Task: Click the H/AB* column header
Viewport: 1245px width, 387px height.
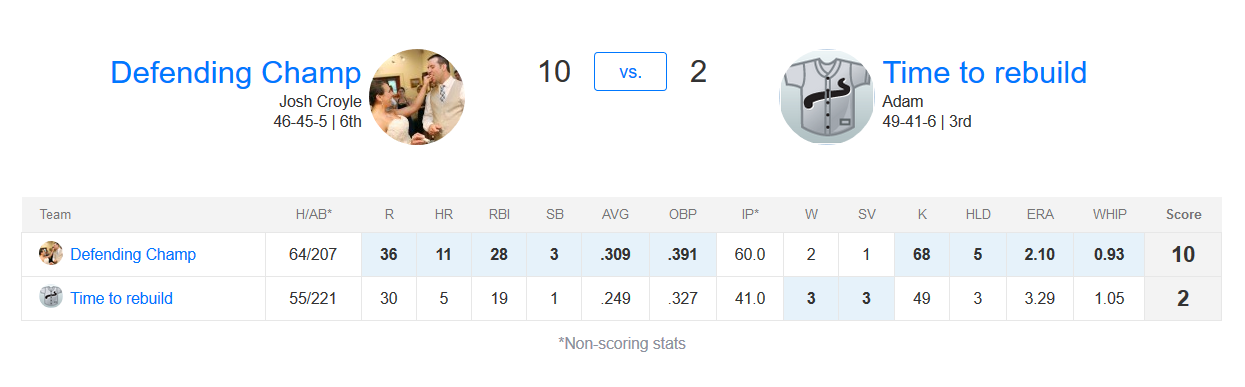Action: 313,215
